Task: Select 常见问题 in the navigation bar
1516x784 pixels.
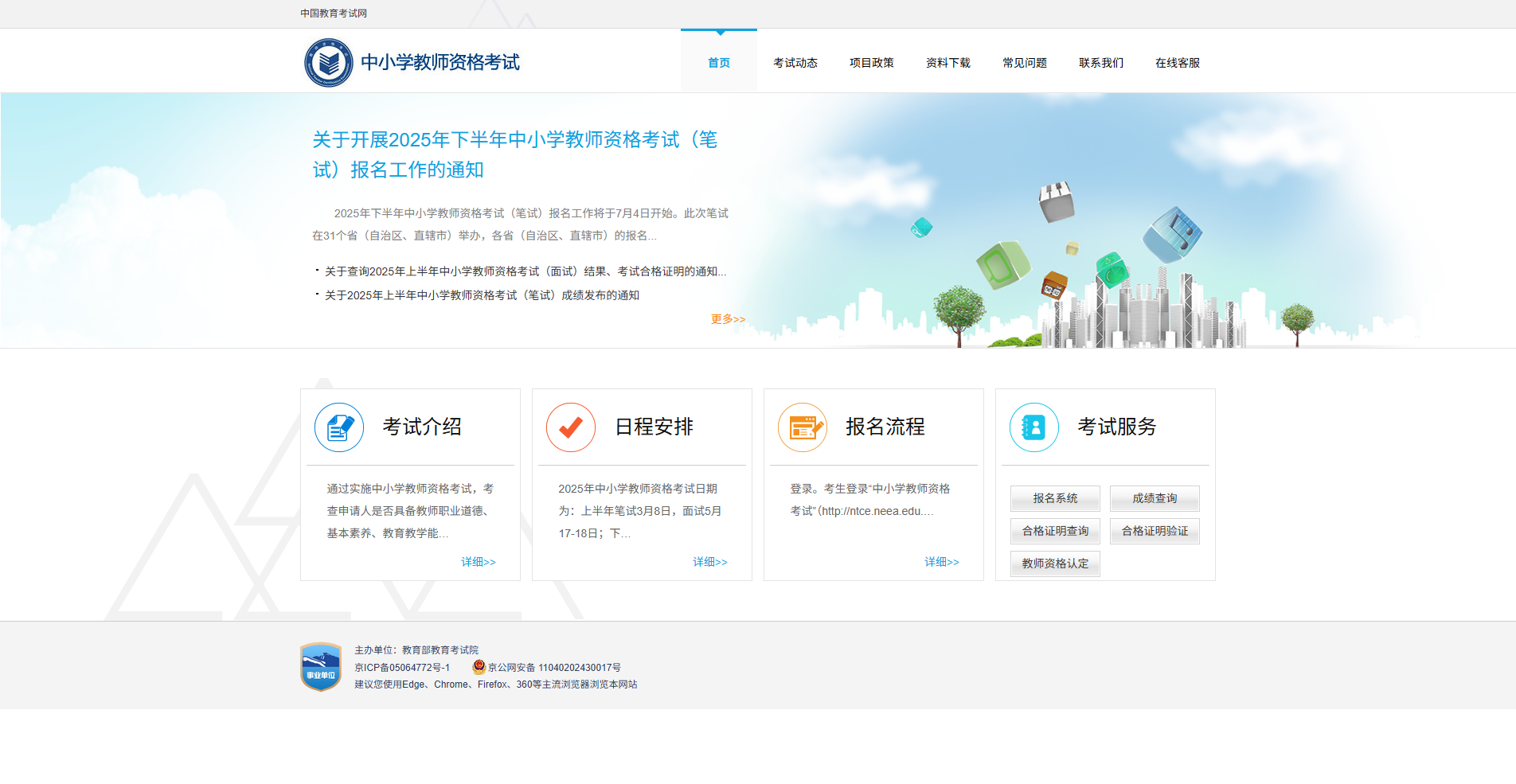Action: point(1024,62)
